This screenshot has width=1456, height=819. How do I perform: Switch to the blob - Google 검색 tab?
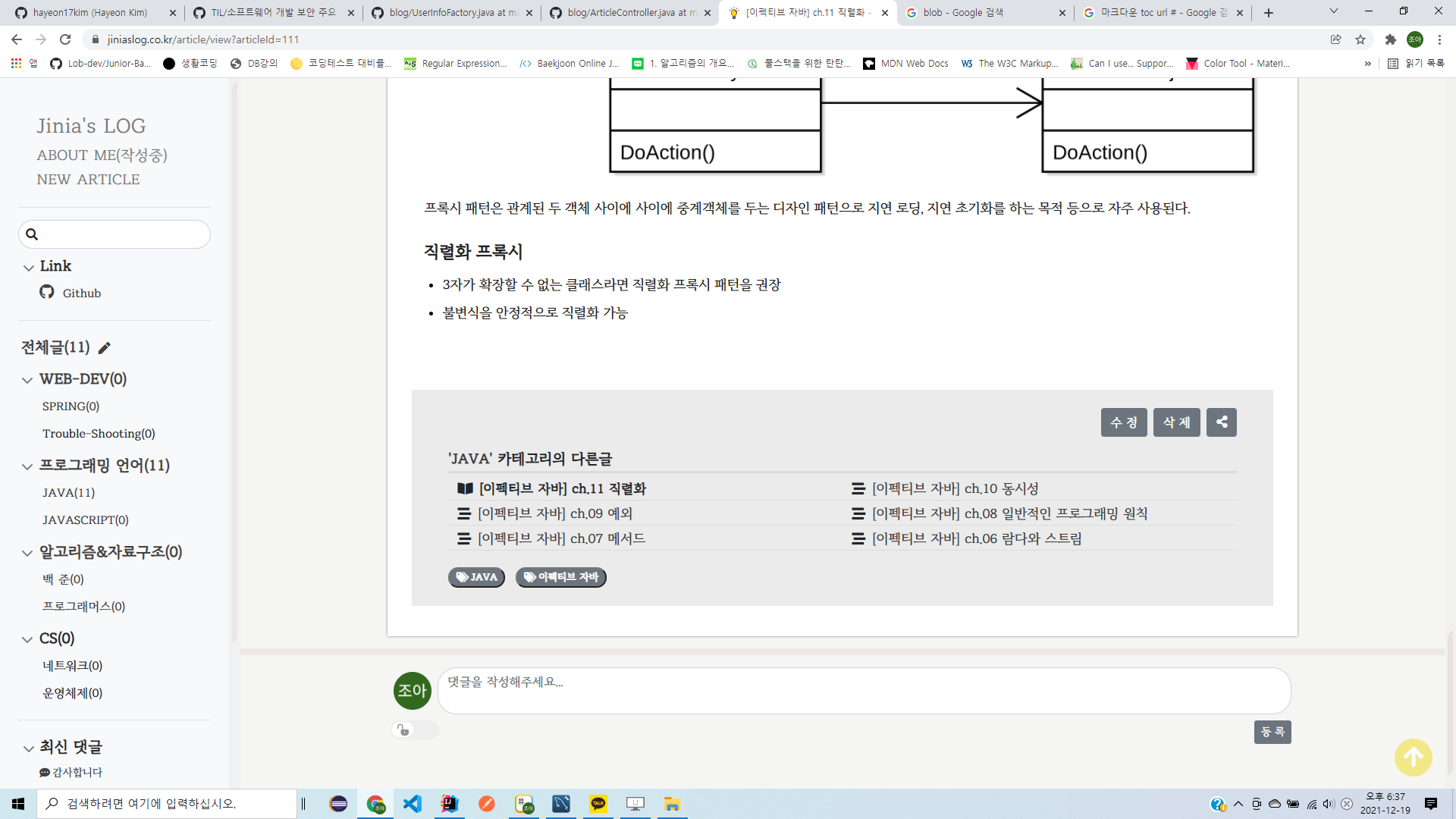[984, 13]
